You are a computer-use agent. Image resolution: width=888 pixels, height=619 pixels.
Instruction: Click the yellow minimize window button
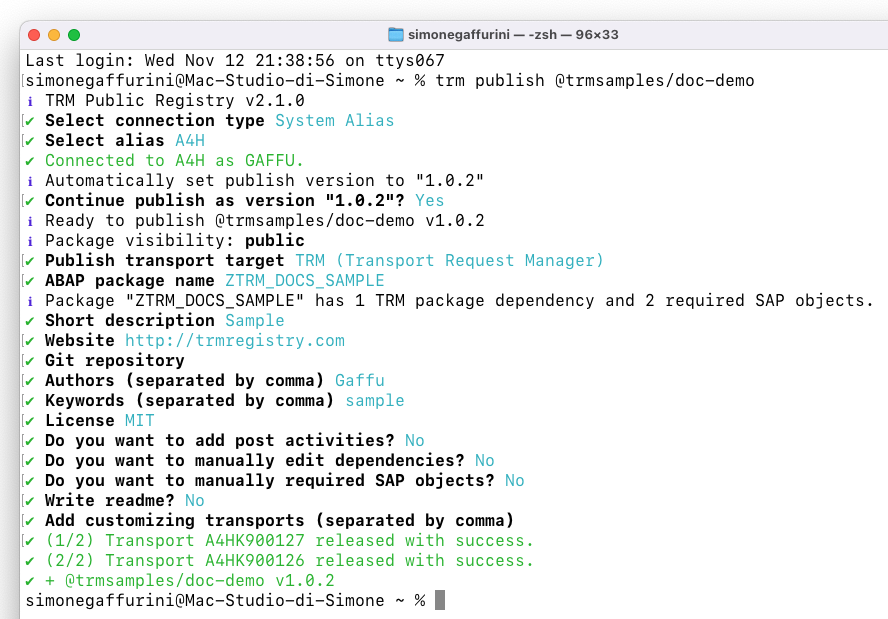[54, 35]
